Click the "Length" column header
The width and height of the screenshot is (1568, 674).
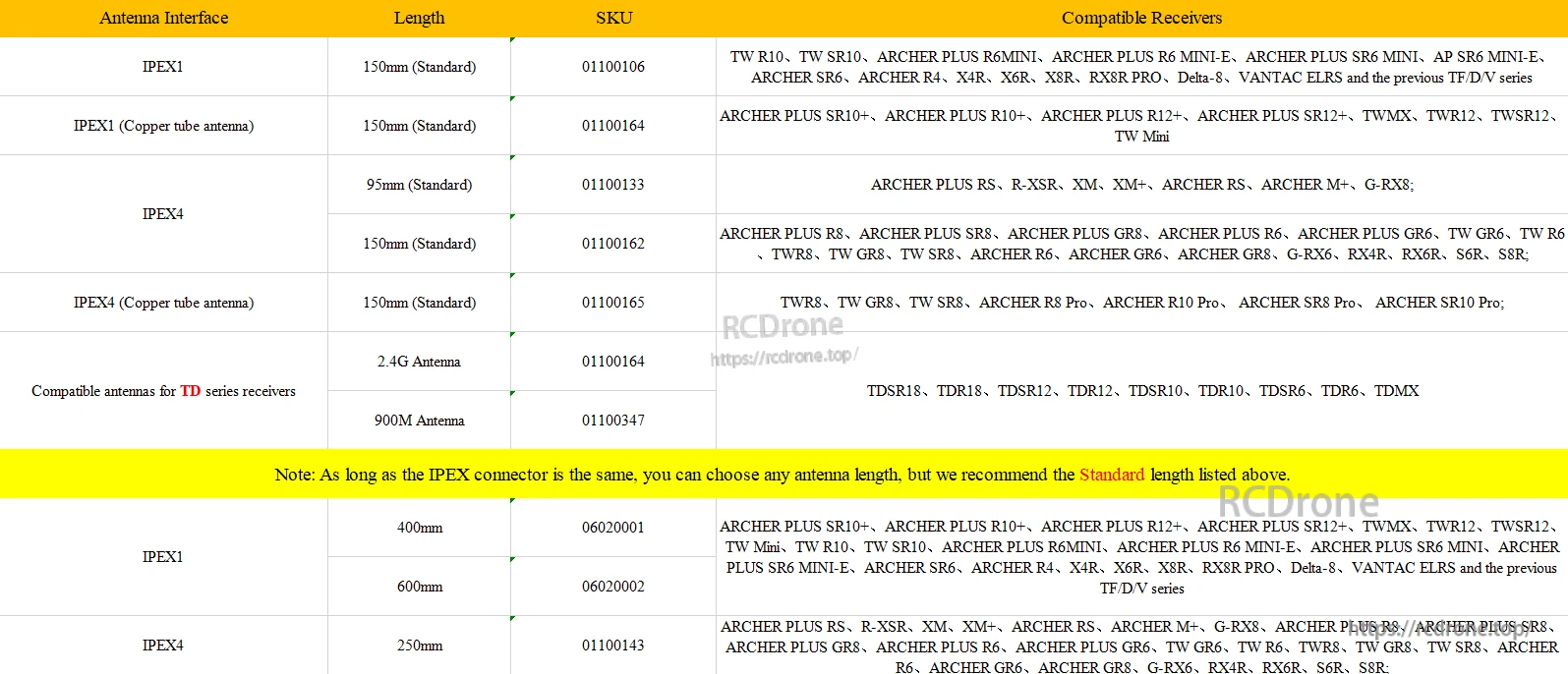click(x=419, y=18)
